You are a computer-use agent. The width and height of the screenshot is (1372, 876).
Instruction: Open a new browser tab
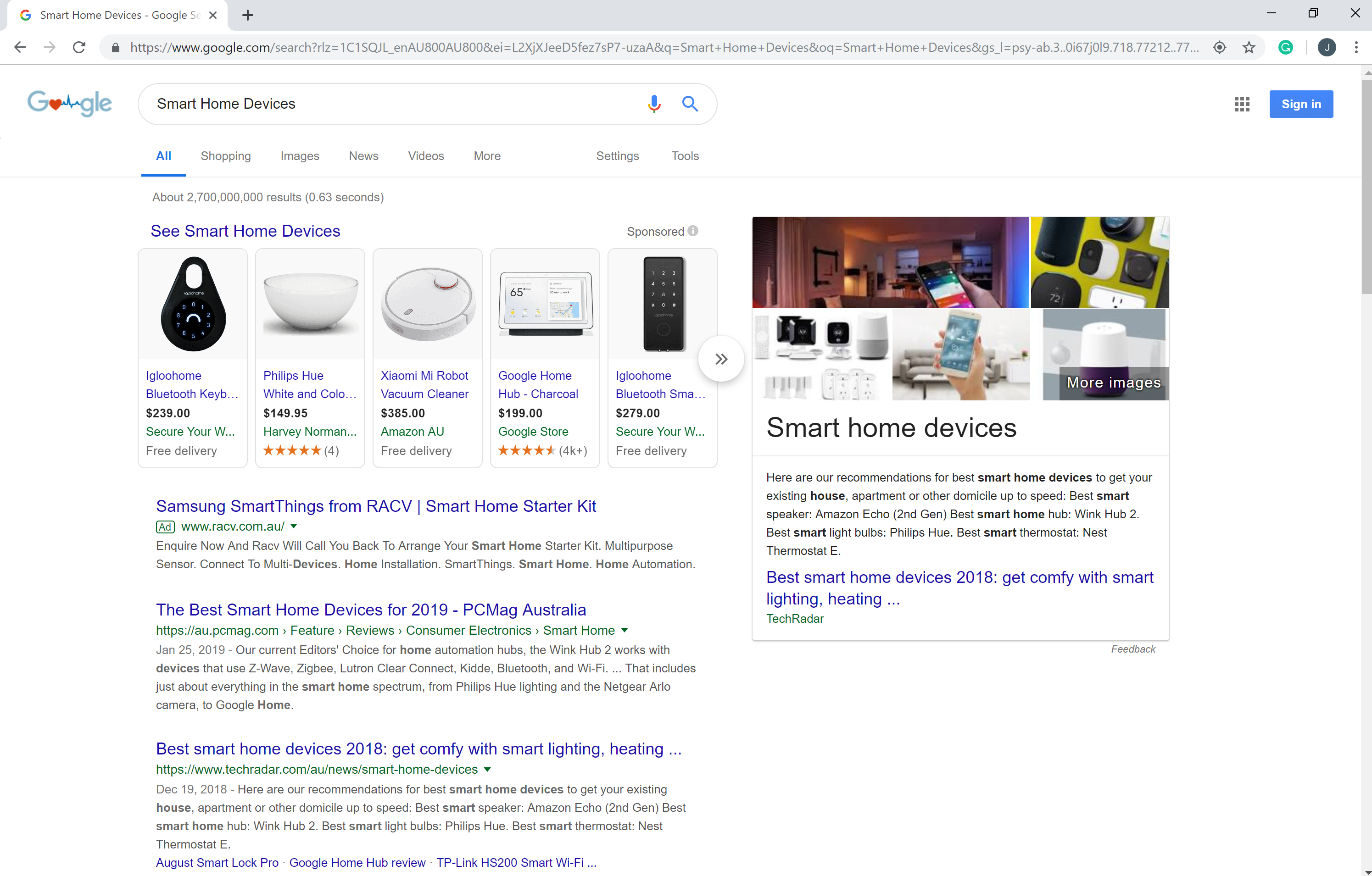[x=247, y=16]
